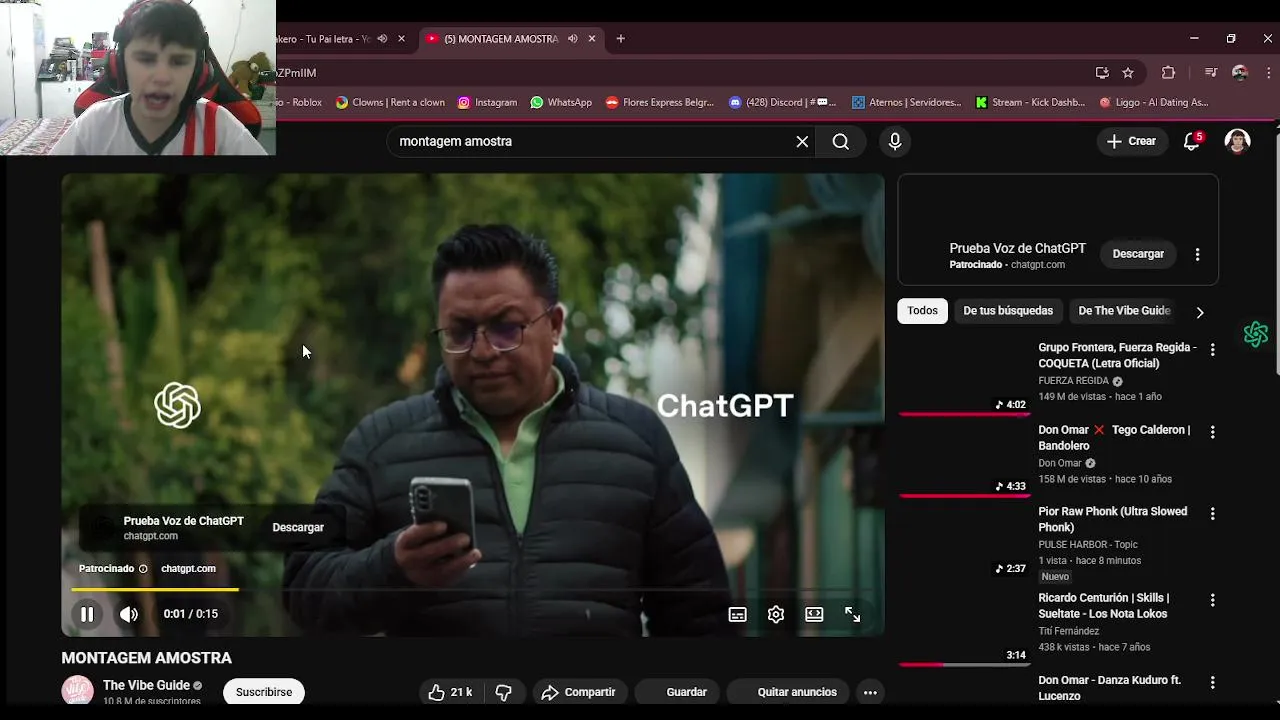
Task: Click the Quitar anuncios button
Action: tap(790, 692)
